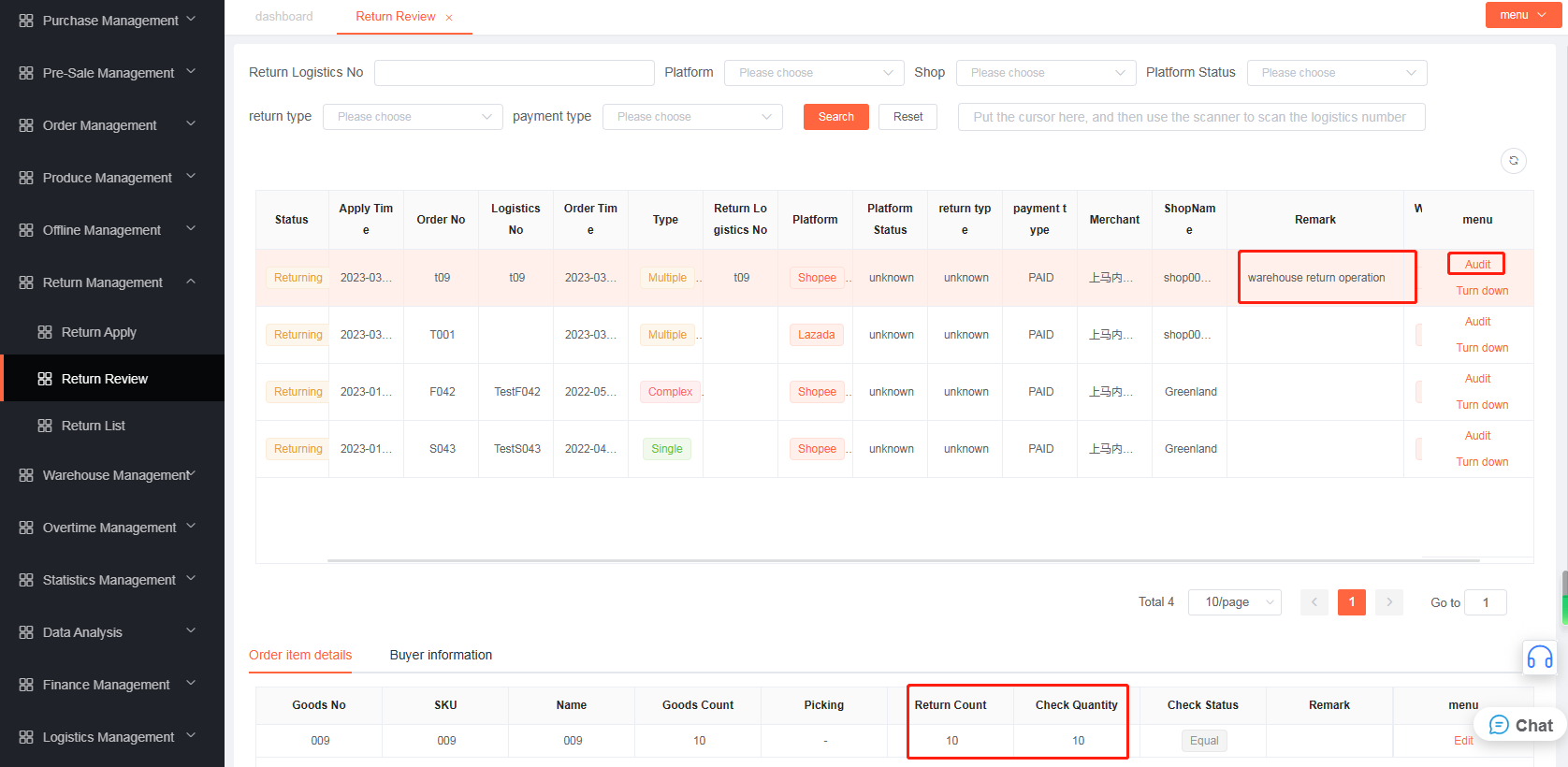Open the Platform Status dropdown
This screenshot has width=1568, height=767.
click(x=1337, y=73)
